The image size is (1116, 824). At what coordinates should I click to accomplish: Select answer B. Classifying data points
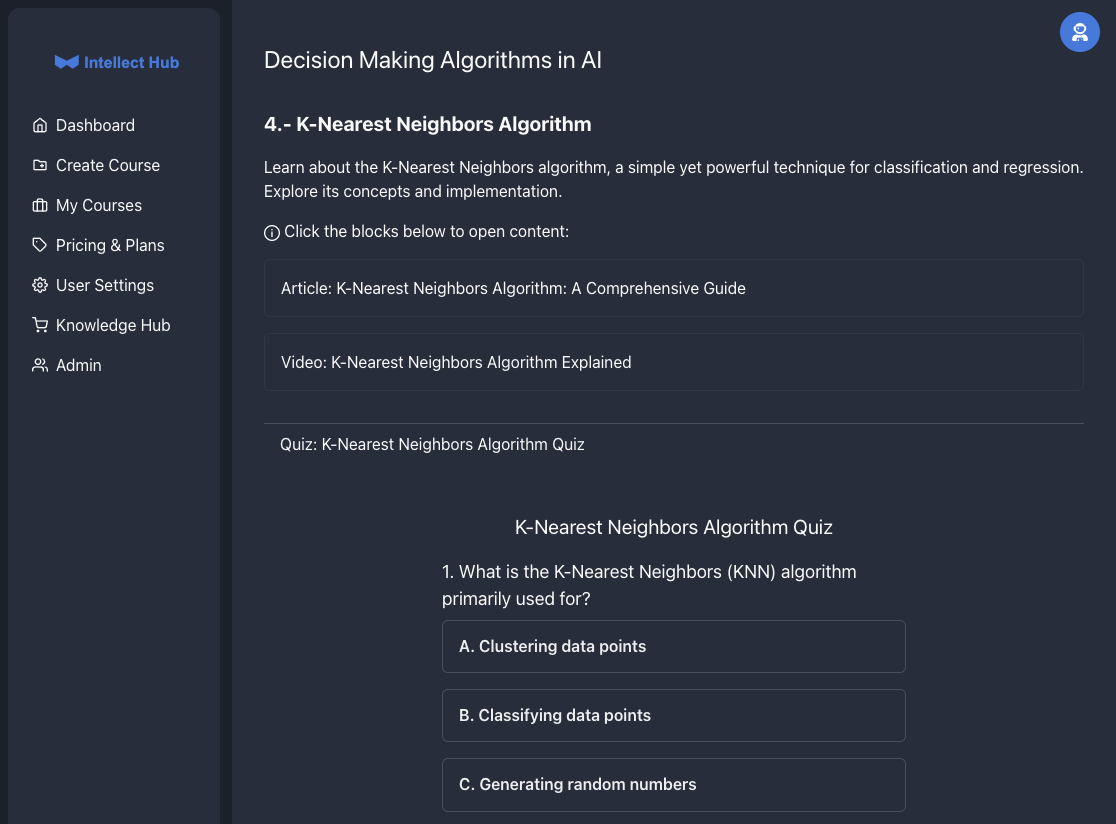click(x=673, y=716)
